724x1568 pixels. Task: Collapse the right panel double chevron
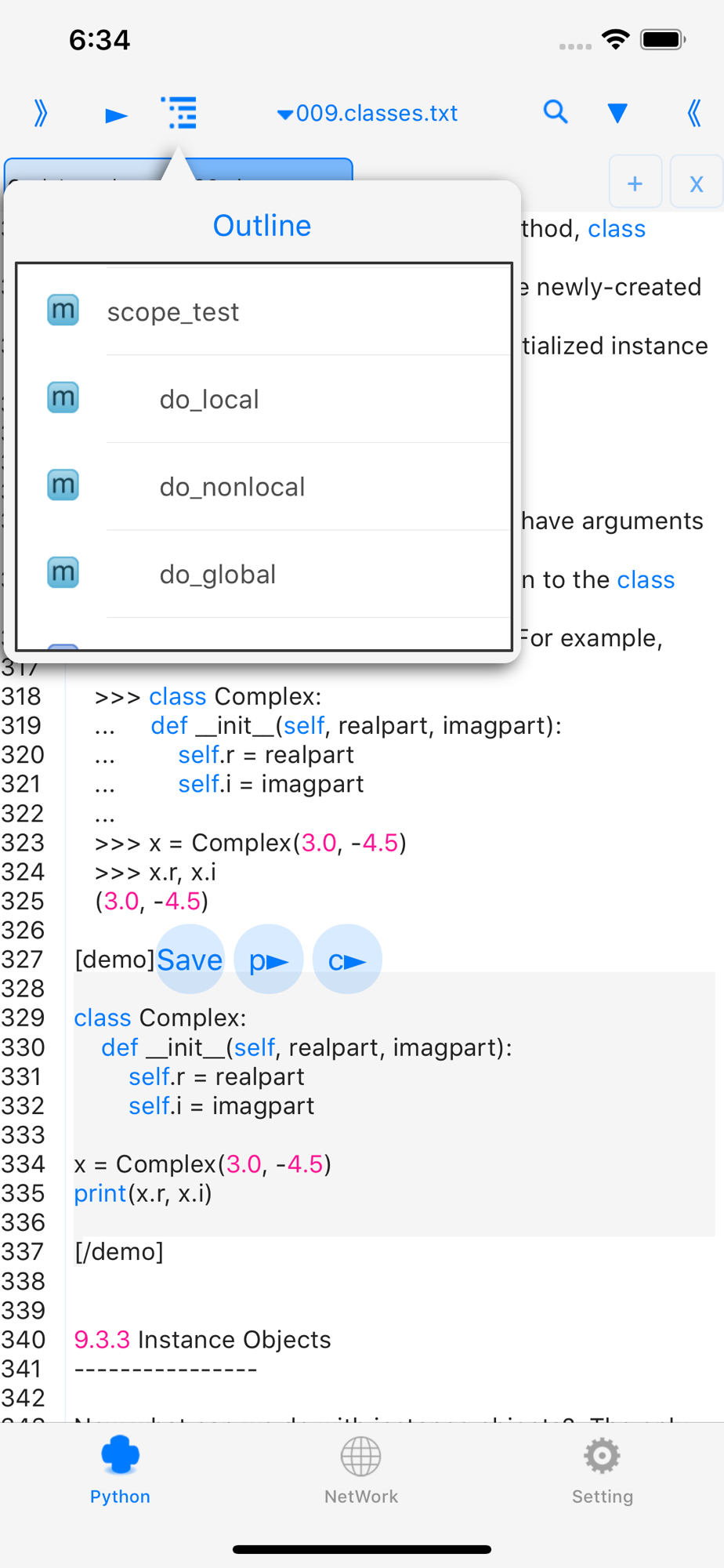click(x=693, y=114)
